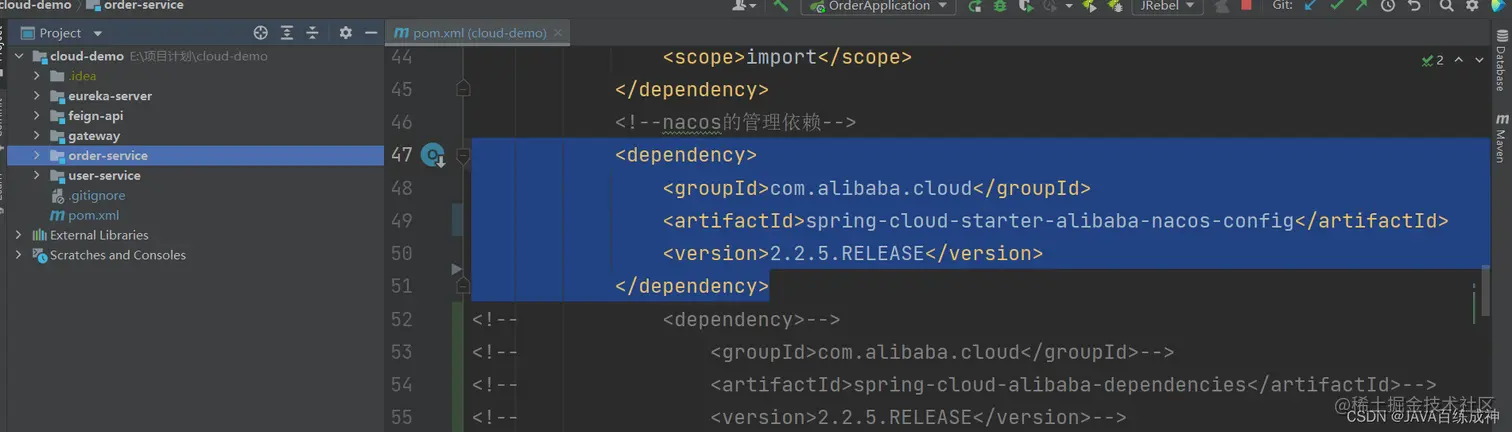Select feign-api in project tree
Viewport: 1512px width, 432px height.
click(96, 116)
